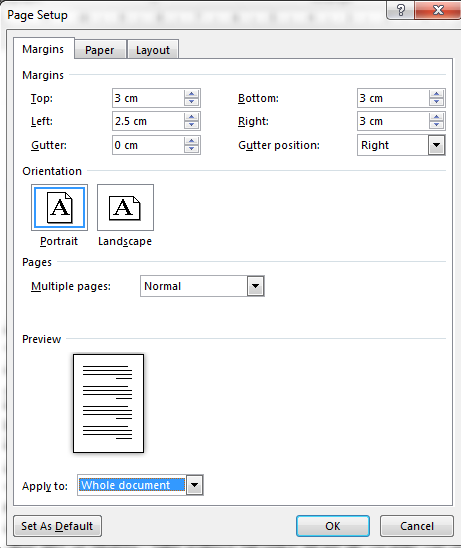Switch to the Paper tab
The image size is (461, 548).
click(x=100, y=50)
